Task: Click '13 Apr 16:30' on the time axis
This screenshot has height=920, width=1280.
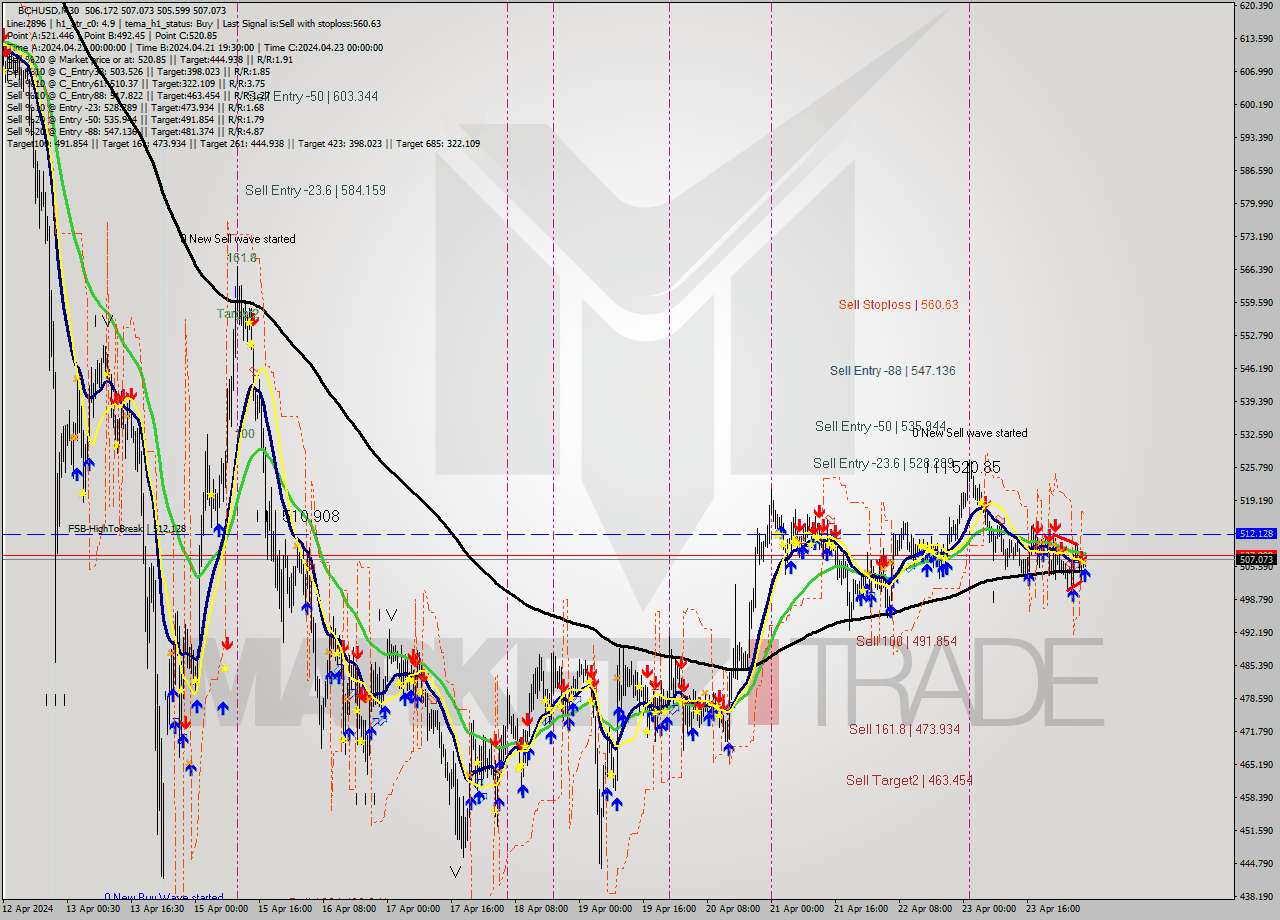Action: click(158, 910)
